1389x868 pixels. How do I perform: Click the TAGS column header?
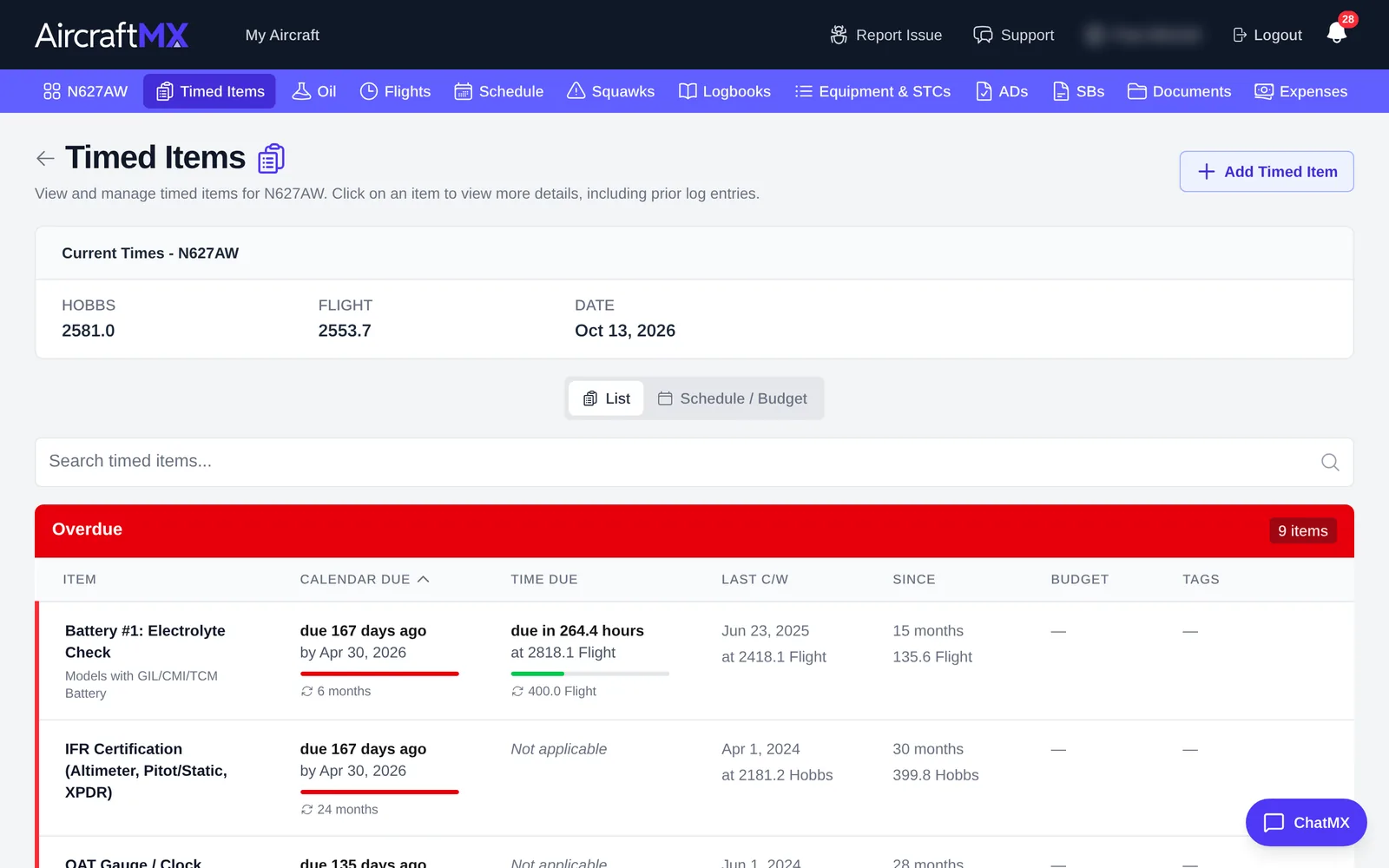1201,579
